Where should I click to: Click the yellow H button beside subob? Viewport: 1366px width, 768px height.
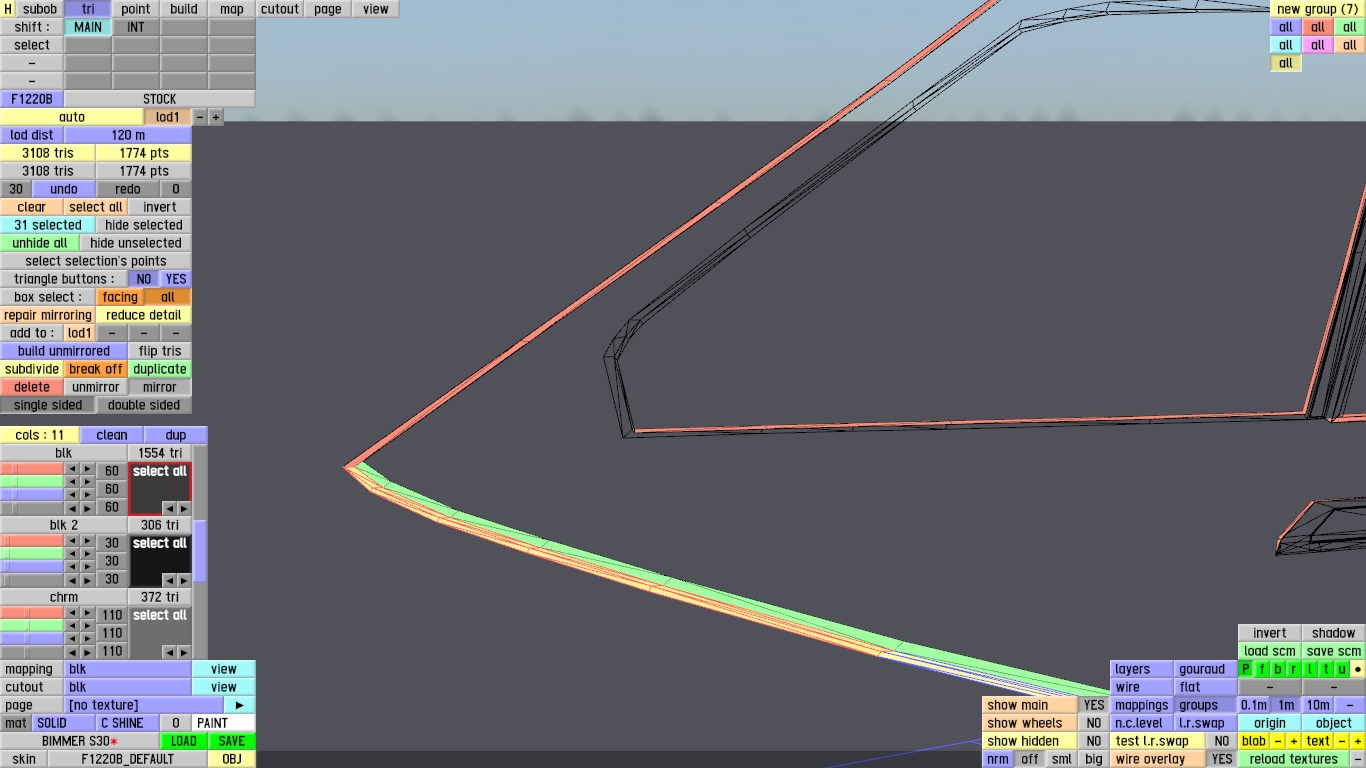[x=8, y=9]
